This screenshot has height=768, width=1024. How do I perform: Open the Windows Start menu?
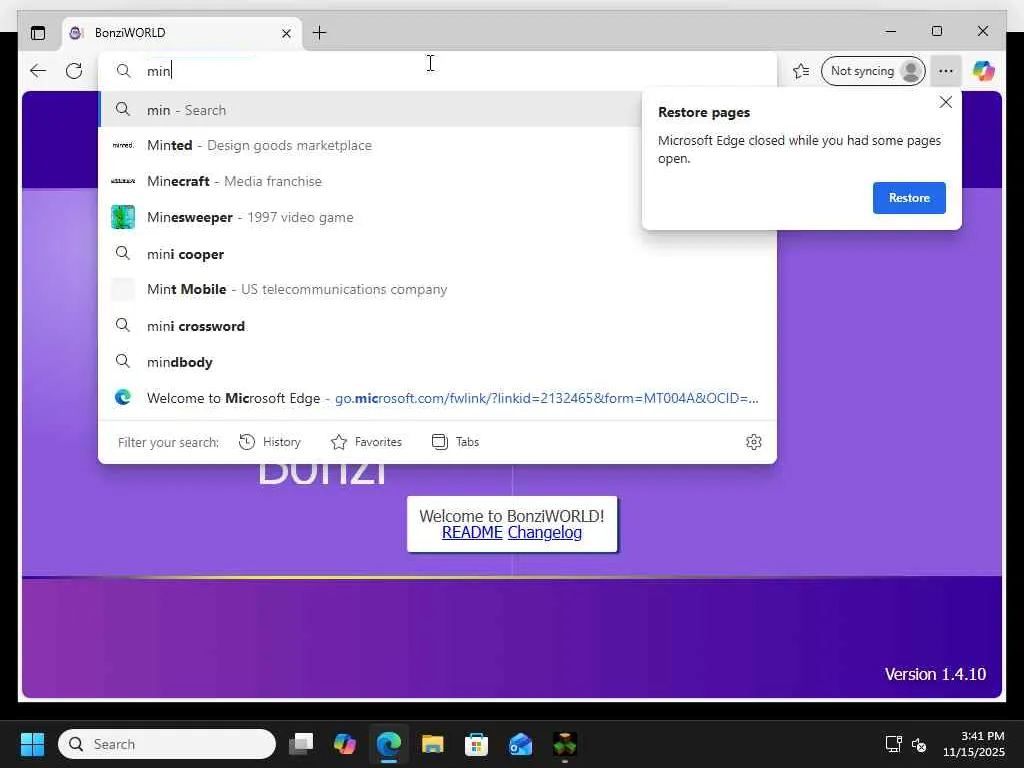coord(32,744)
